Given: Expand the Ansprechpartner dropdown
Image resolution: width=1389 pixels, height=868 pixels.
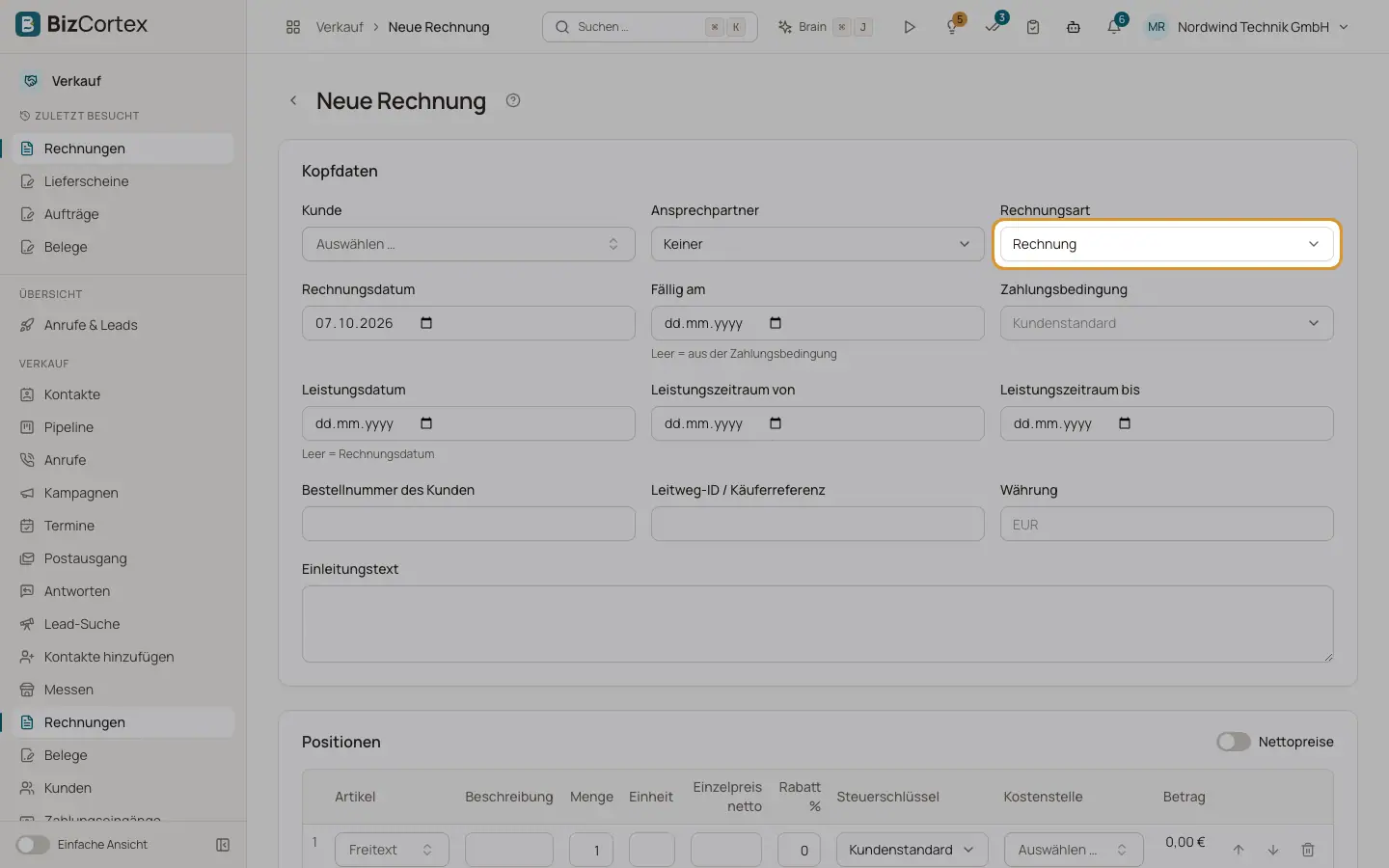Looking at the screenshot, I should pos(818,244).
